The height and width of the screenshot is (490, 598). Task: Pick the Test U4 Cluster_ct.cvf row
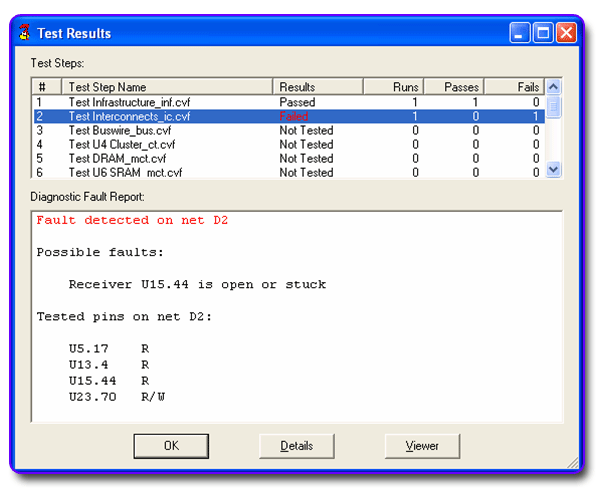click(289, 145)
